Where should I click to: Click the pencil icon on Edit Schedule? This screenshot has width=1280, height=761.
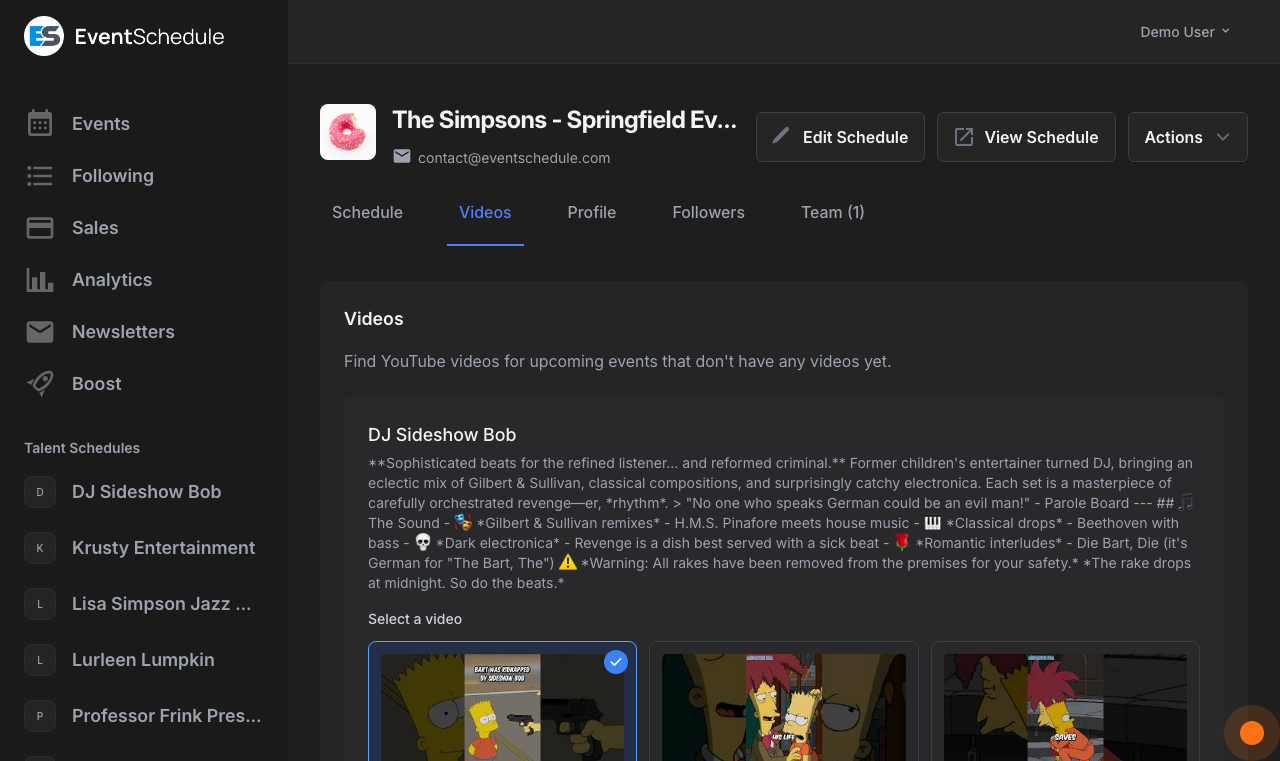click(x=782, y=136)
